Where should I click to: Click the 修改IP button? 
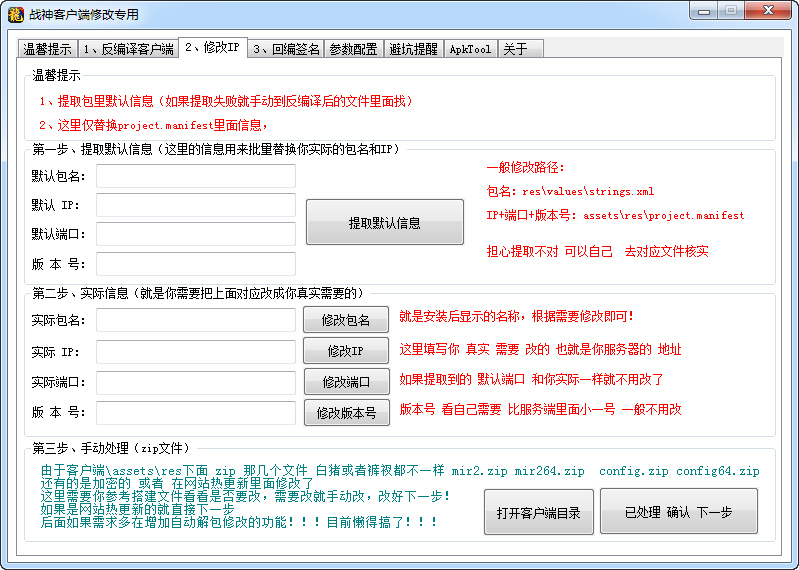346,351
